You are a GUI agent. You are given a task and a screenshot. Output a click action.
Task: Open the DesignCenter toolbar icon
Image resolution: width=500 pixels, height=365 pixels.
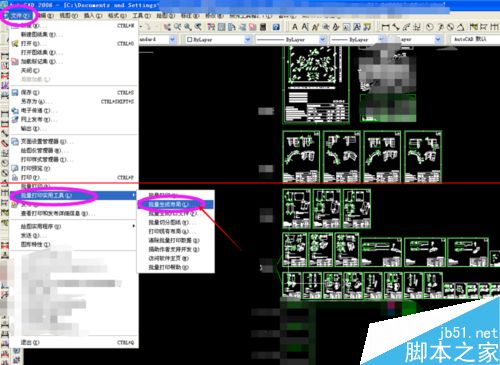click(x=221, y=27)
